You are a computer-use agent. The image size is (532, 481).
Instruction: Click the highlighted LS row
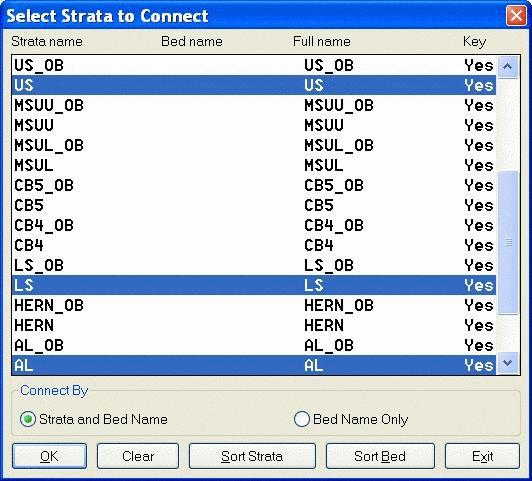click(254, 285)
